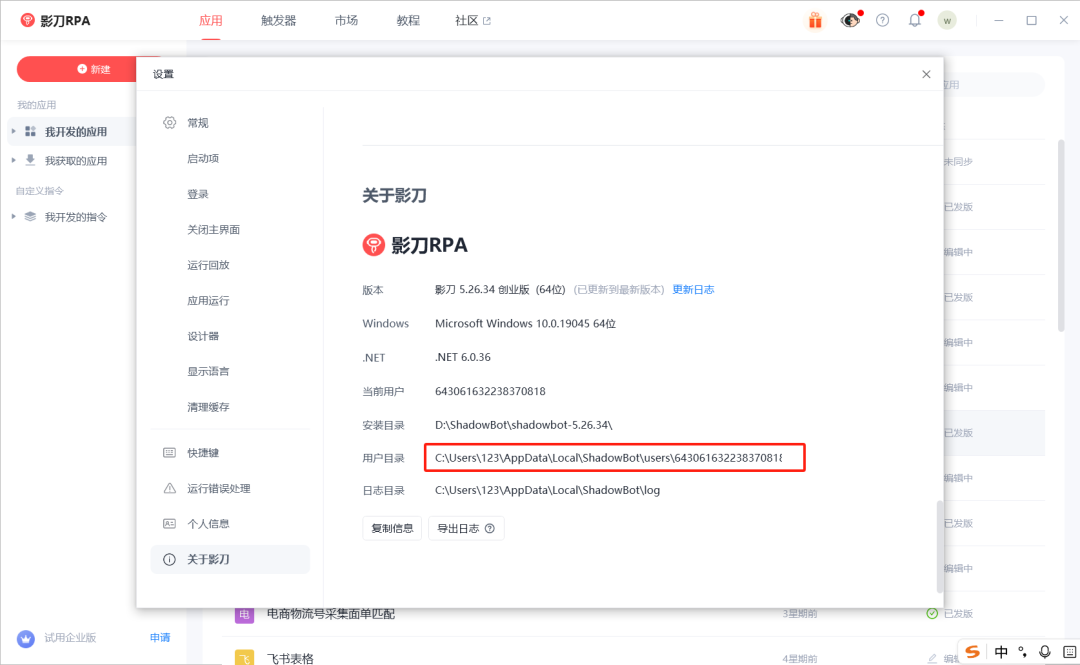Screen dimensions: 1080x665
Task: Open 显示语言 settings section
Action: 208,371
